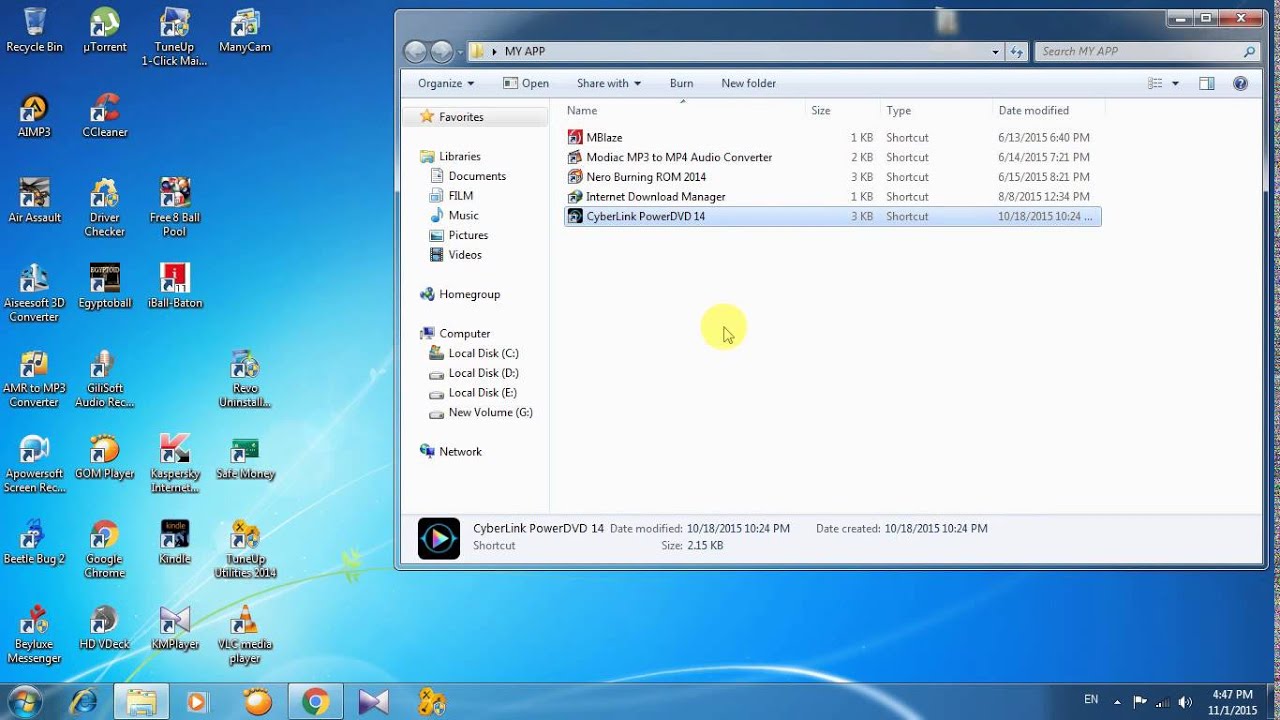
Task: Select the Aiseesoft 3D Converter icon
Action: click(x=34, y=293)
